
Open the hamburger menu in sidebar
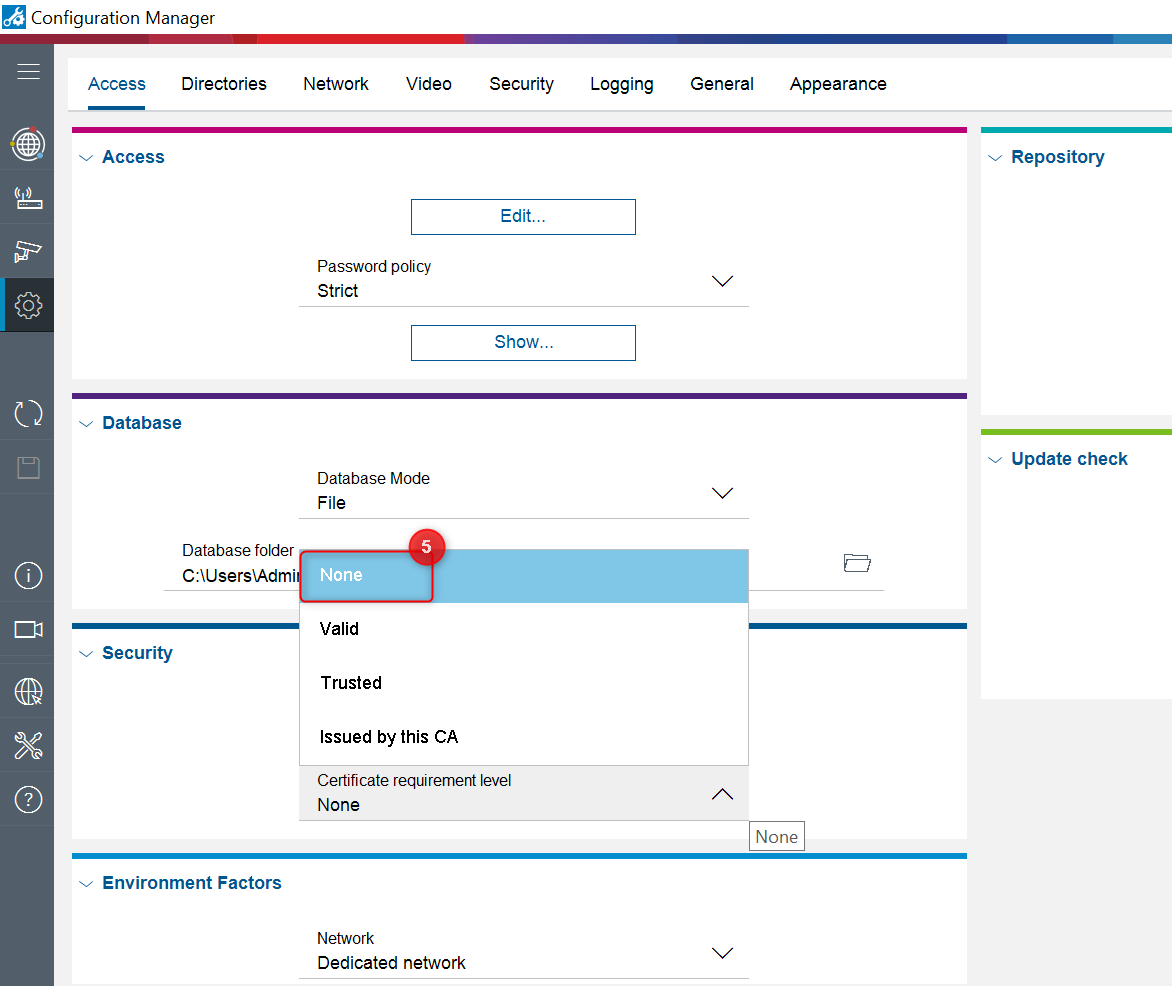tap(28, 71)
